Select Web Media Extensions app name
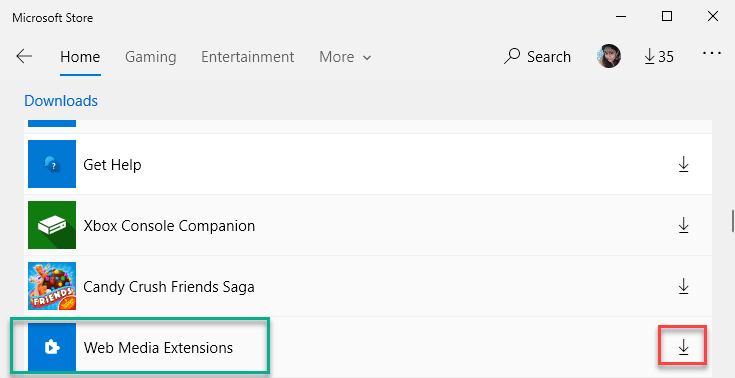Viewport: 735px width, 378px height. [158, 348]
